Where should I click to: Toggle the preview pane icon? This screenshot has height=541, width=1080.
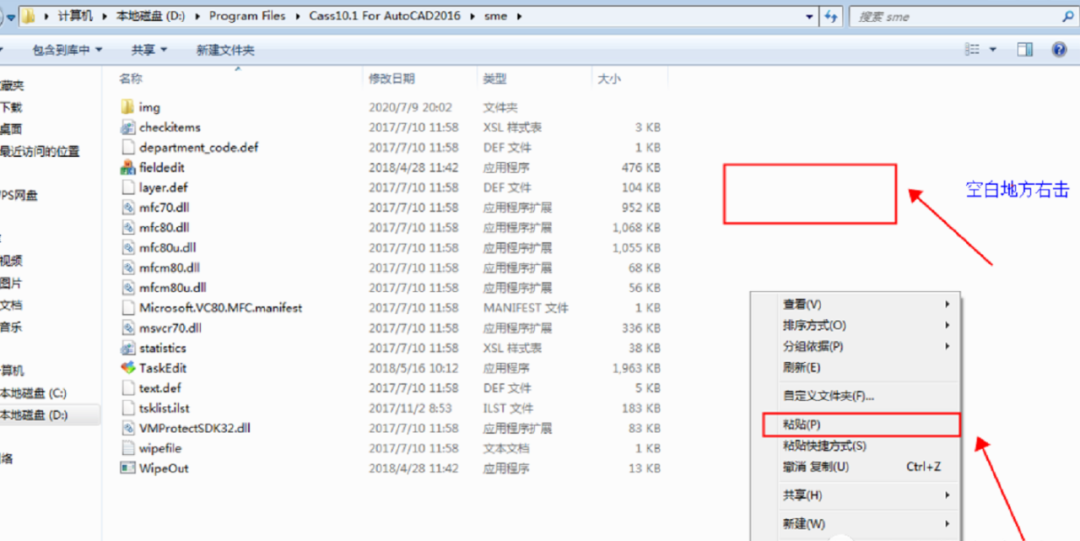coord(1025,49)
